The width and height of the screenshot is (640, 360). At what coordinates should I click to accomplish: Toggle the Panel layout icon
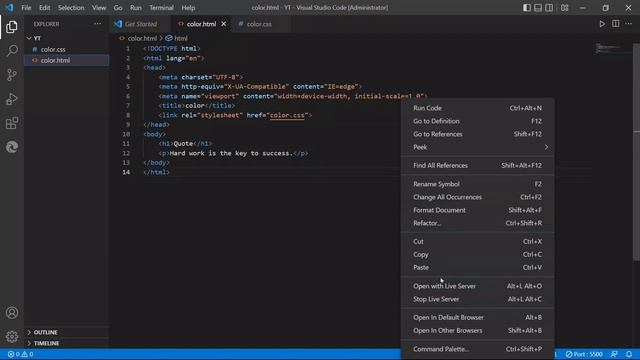(x=538, y=8)
